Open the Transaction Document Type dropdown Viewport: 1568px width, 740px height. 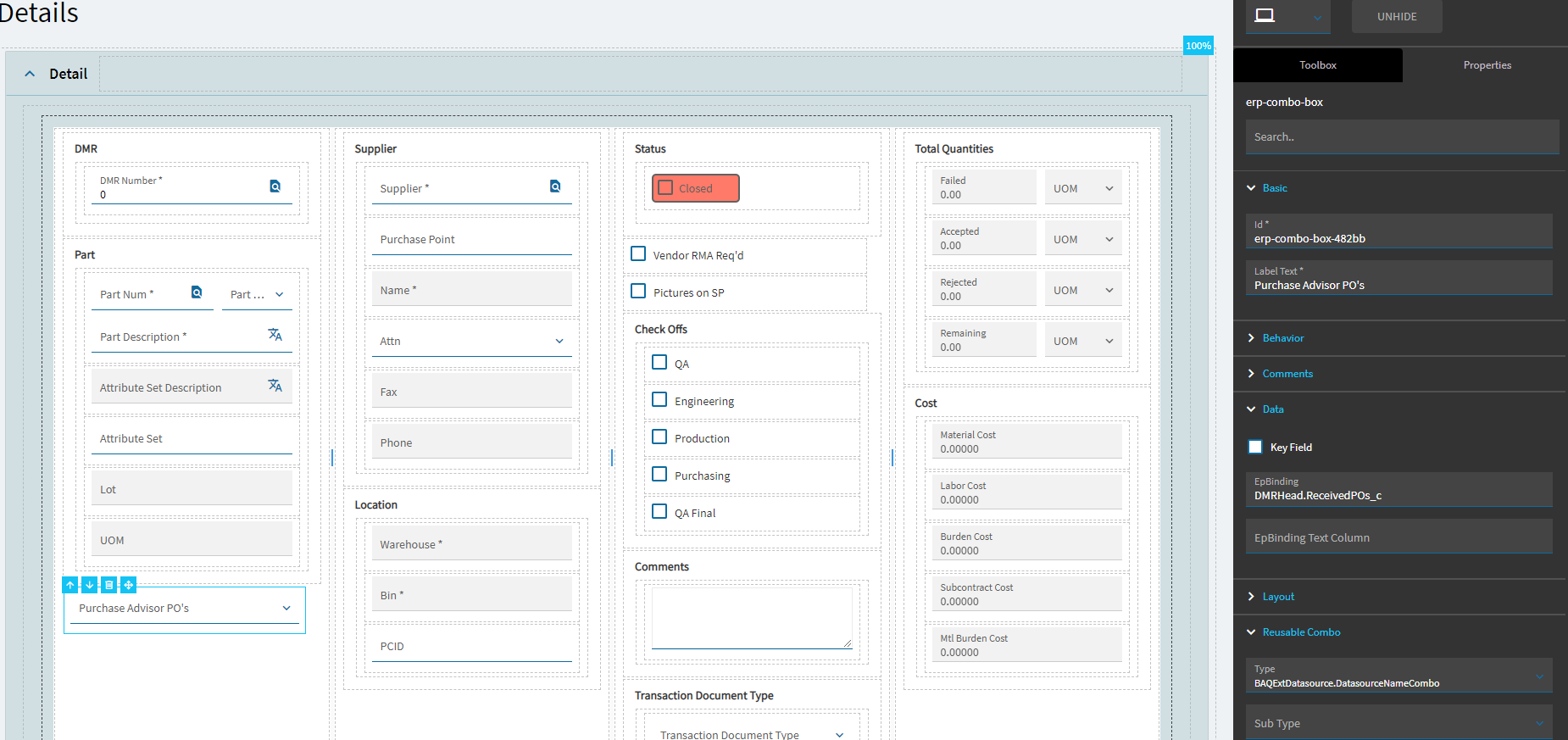(x=840, y=735)
